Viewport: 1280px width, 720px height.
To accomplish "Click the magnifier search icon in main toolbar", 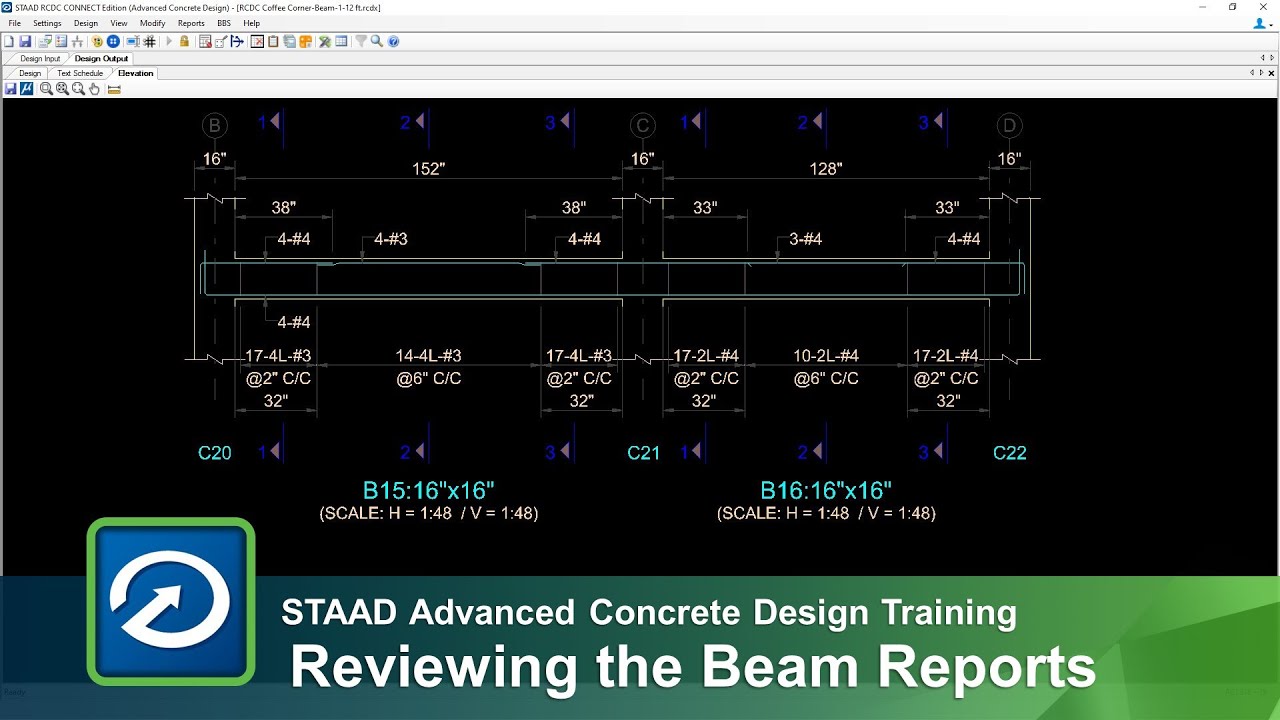I will 377,42.
